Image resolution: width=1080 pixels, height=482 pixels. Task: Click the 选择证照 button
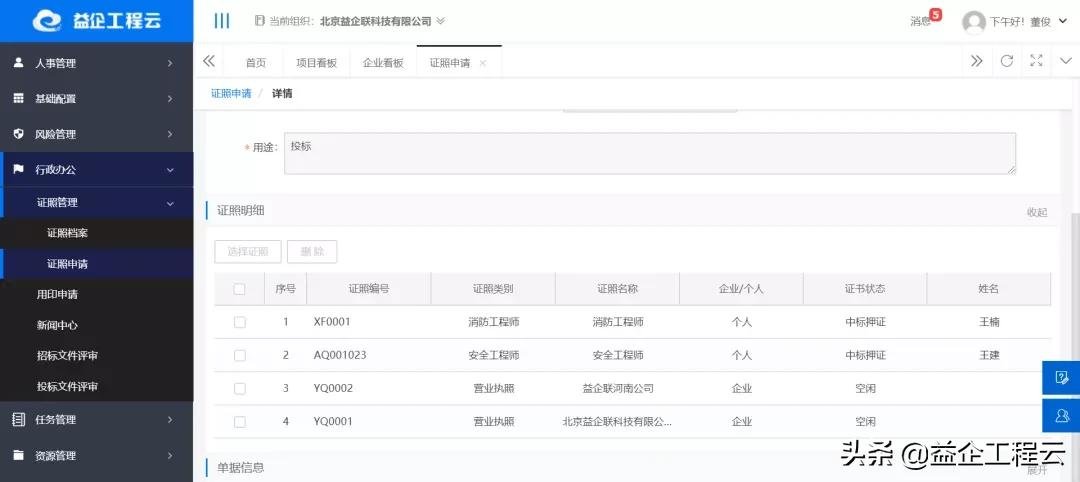(x=248, y=252)
